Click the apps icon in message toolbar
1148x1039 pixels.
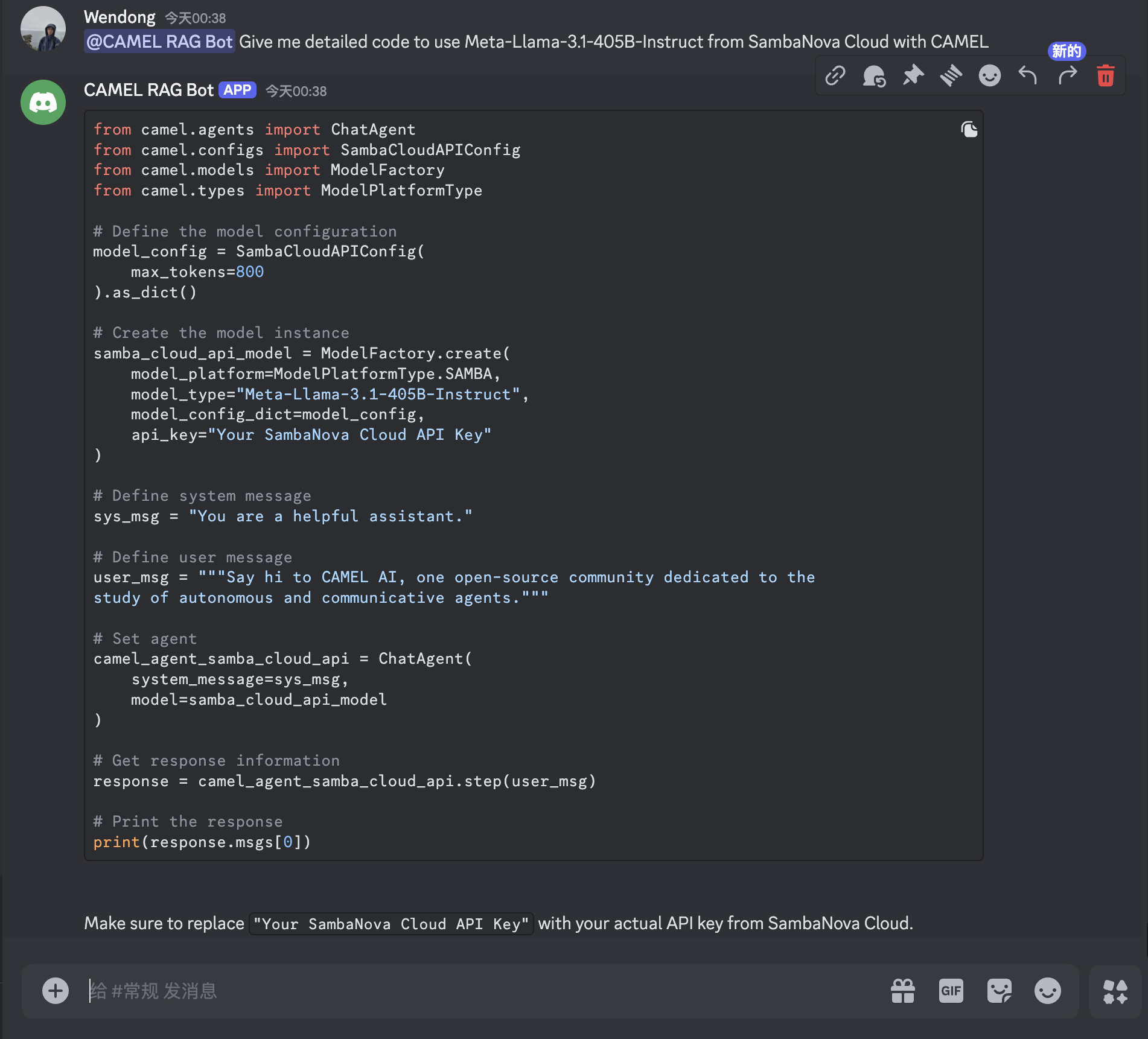pos(951,75)
